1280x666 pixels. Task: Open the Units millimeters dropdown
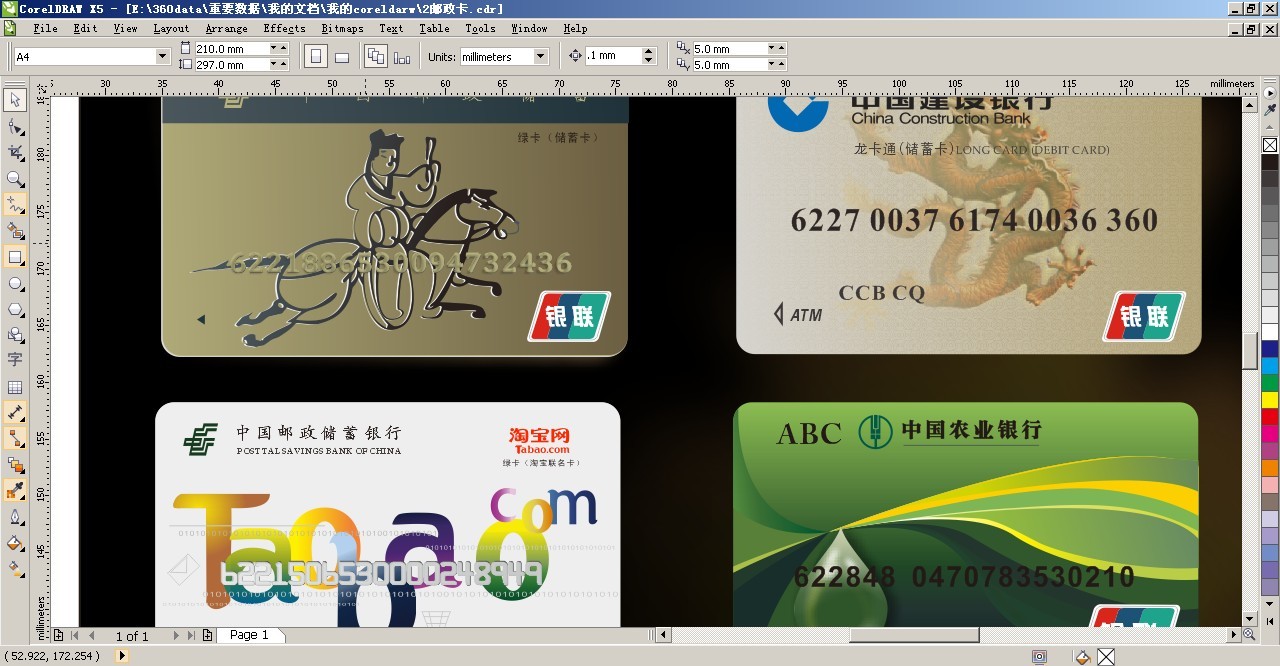pyautogui.click(x=541, y=57)
